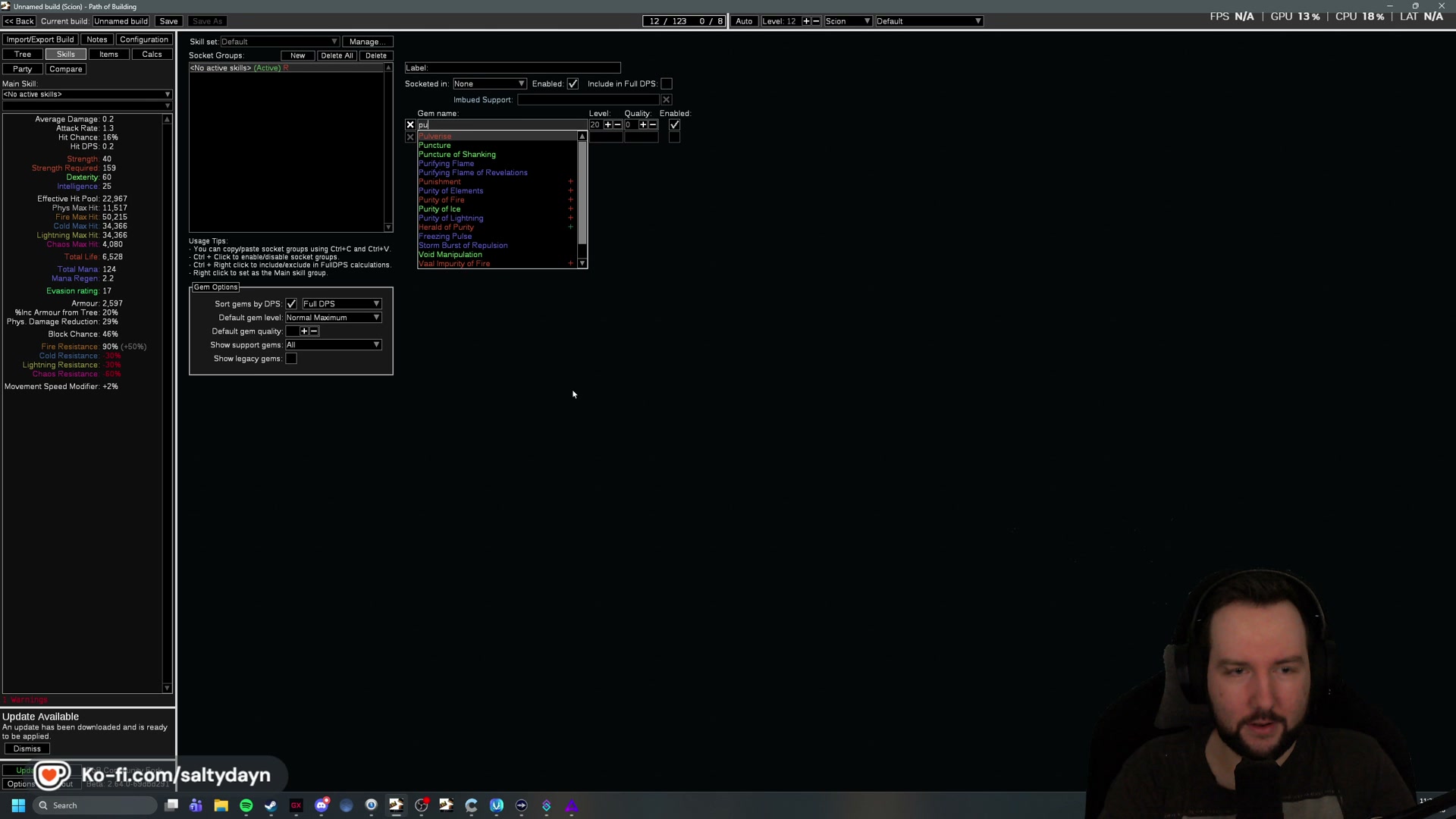1456x819 pixels.
Task: Open Opera GX from the taskbar
Action: [x=297, y=805]
